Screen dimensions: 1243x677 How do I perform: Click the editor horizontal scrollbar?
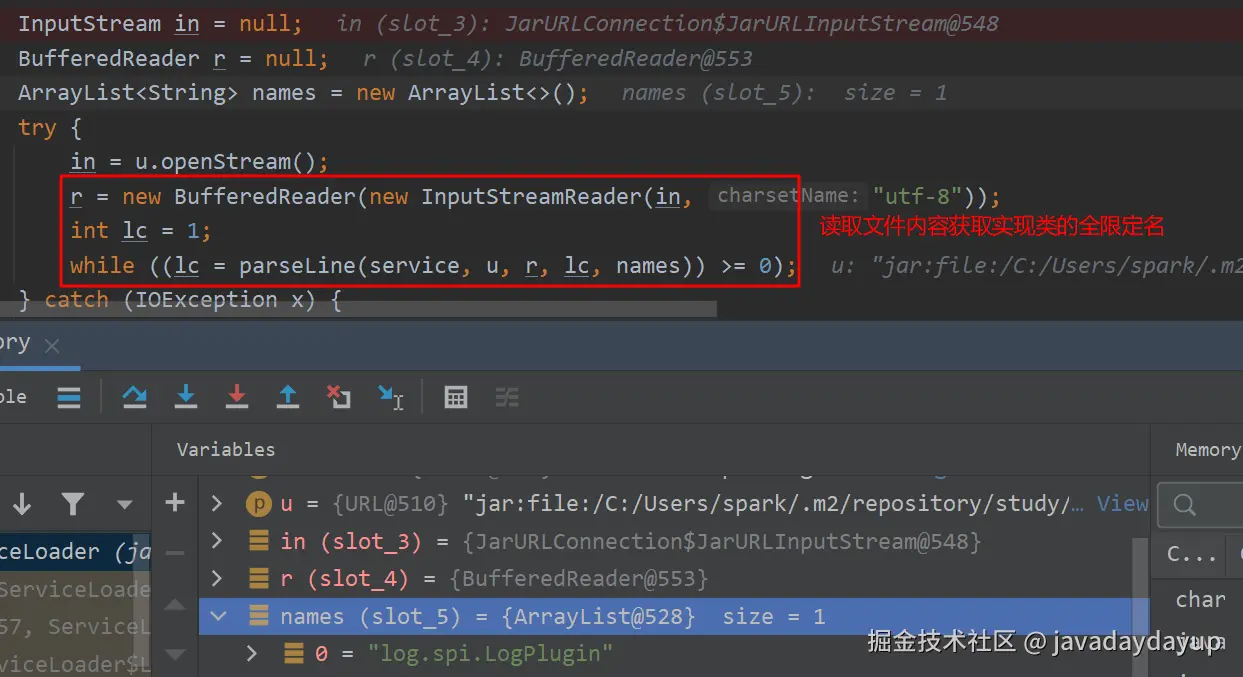tap(358, 311)
